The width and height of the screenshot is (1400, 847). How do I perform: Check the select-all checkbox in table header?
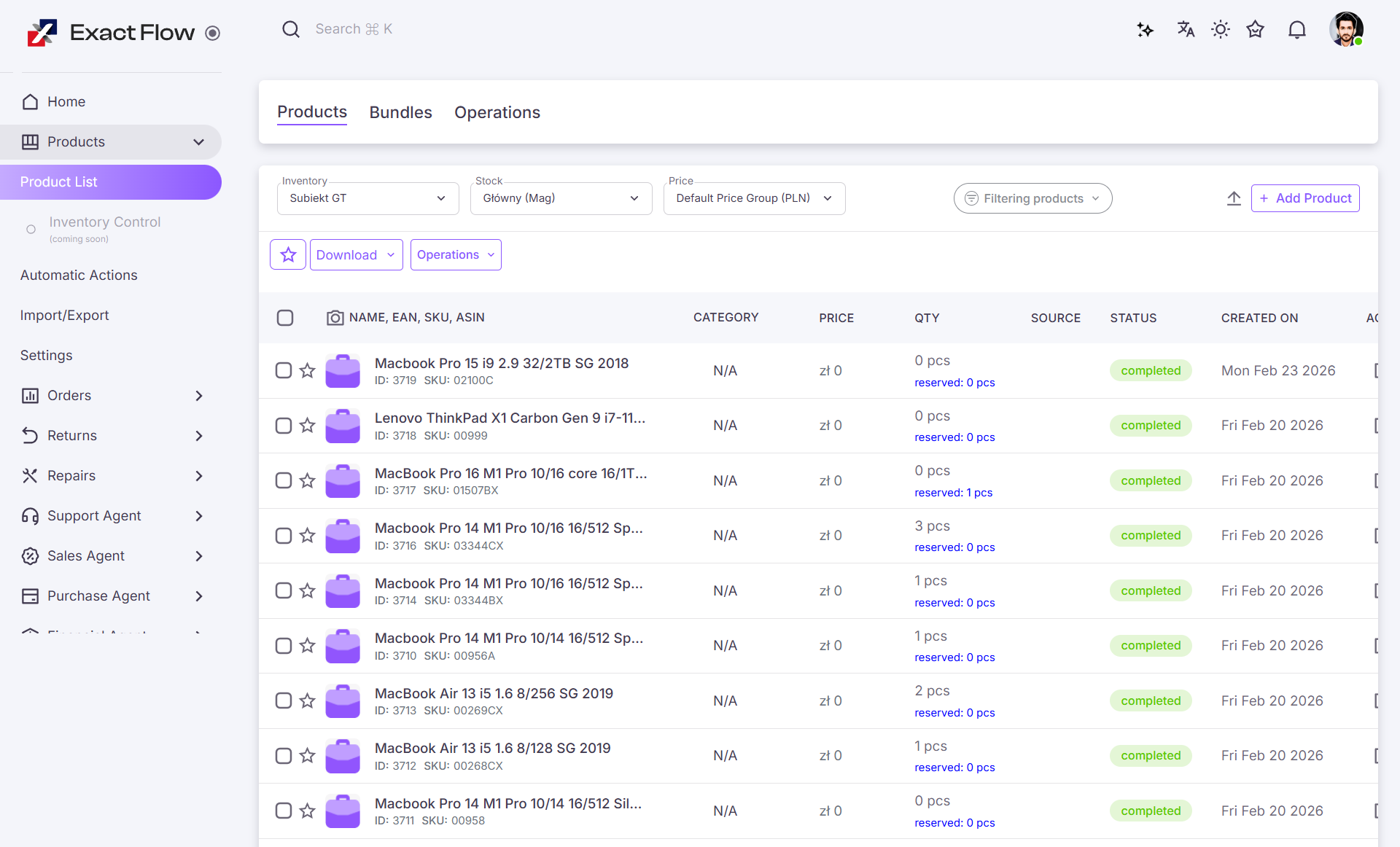(x=285, y=318)
